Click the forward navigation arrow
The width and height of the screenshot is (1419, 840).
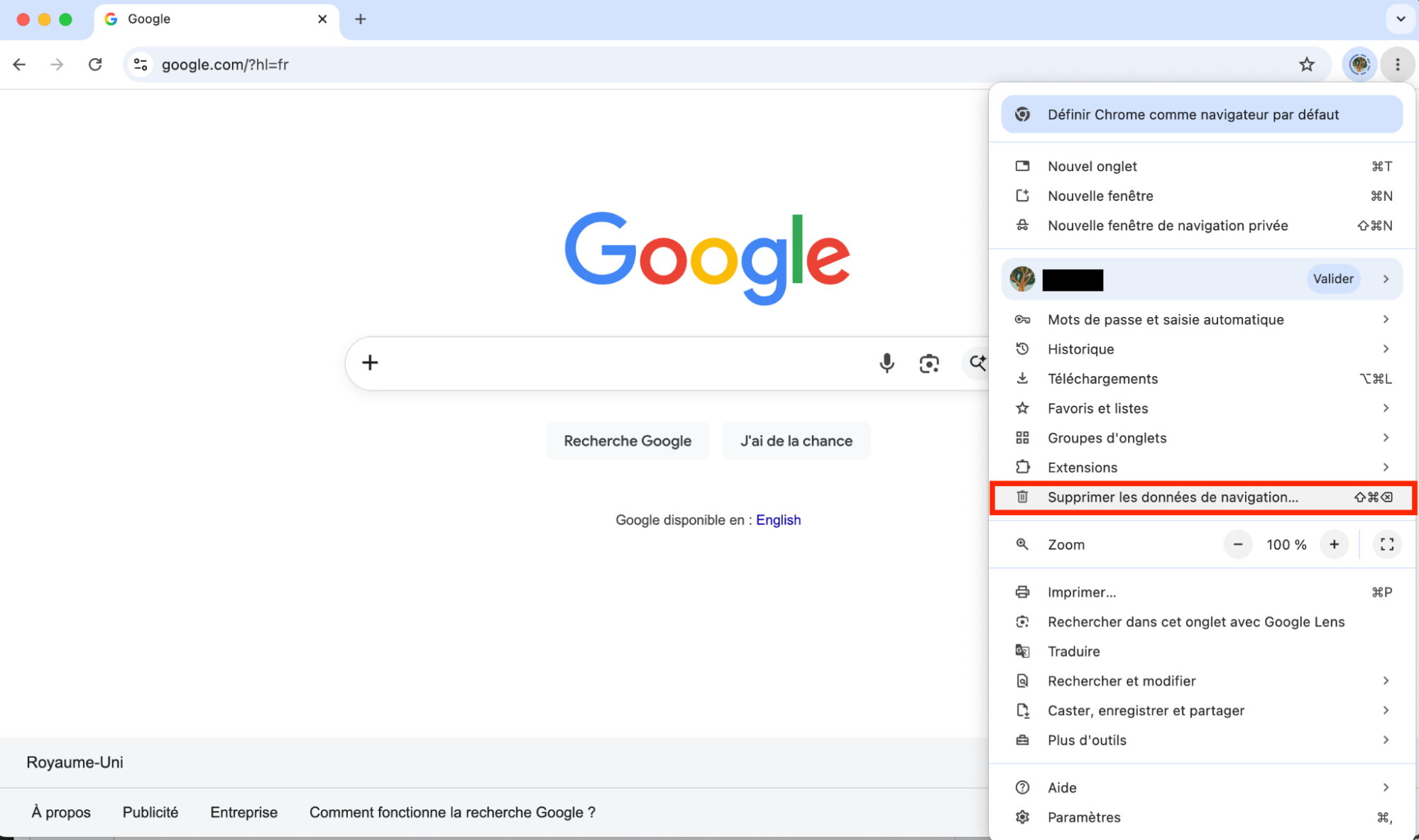(57, 65)
